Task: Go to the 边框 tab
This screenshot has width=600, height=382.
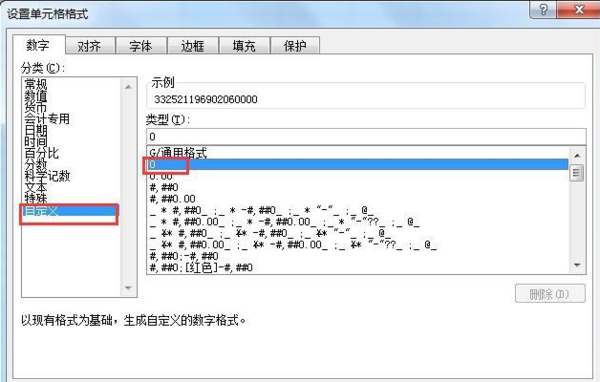Action: coord(192,46)
